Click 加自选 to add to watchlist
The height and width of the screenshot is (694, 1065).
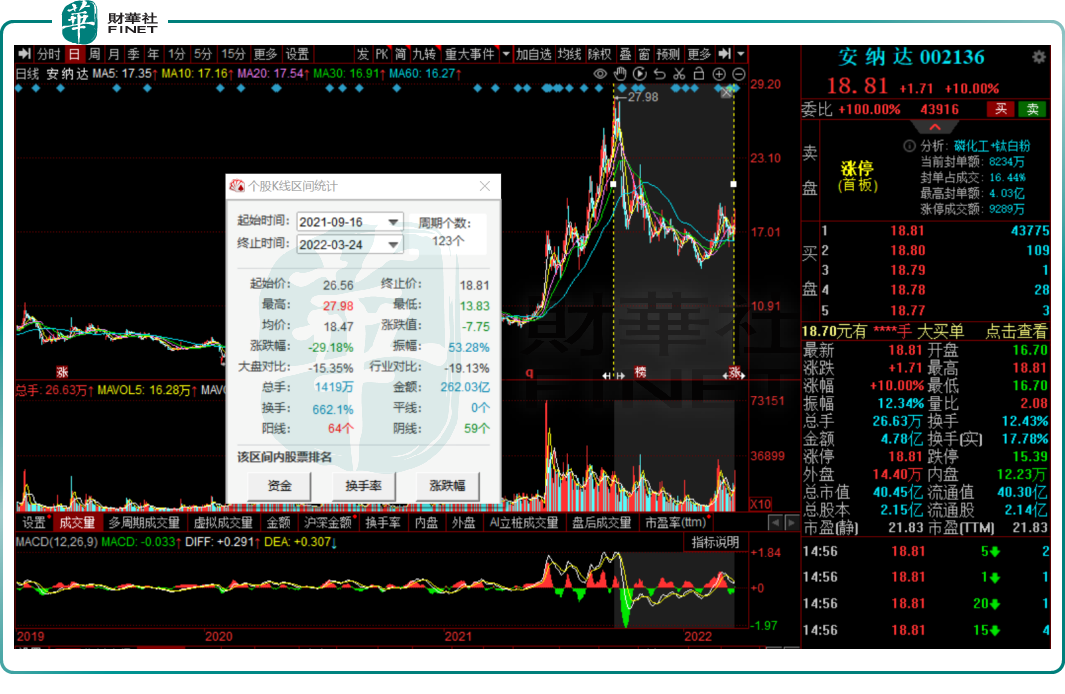533,54
